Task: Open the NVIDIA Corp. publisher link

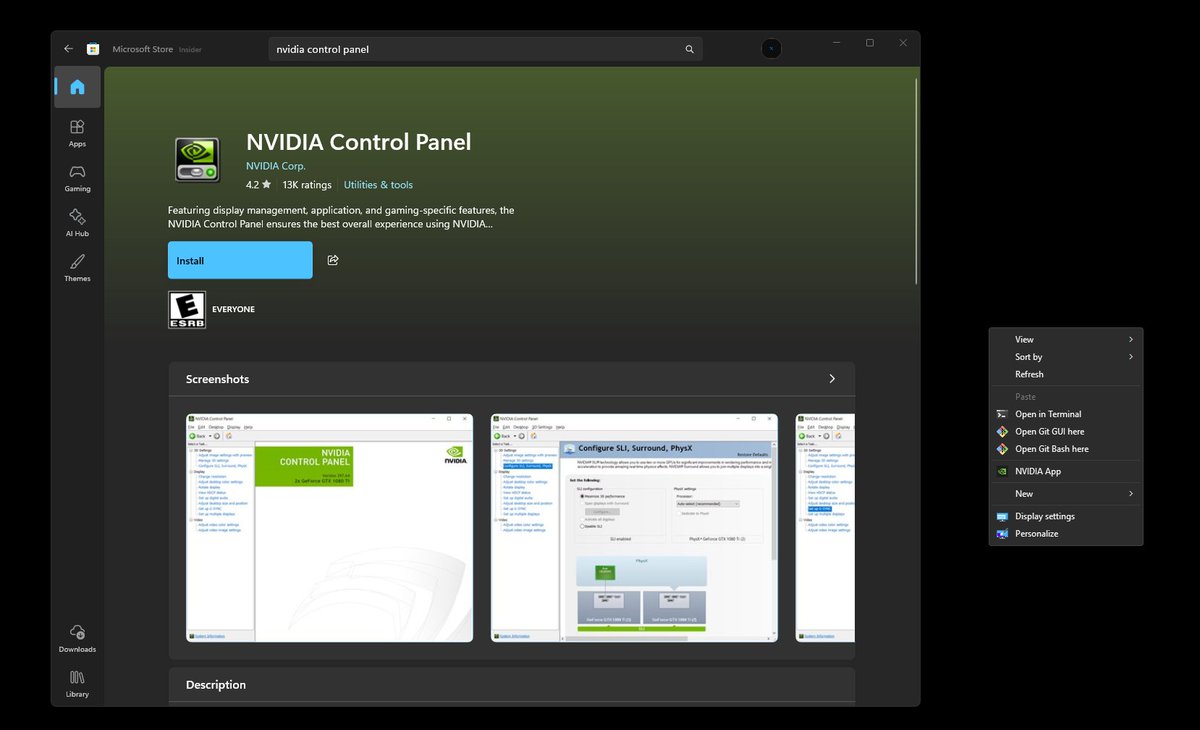Action: (276, 166)
